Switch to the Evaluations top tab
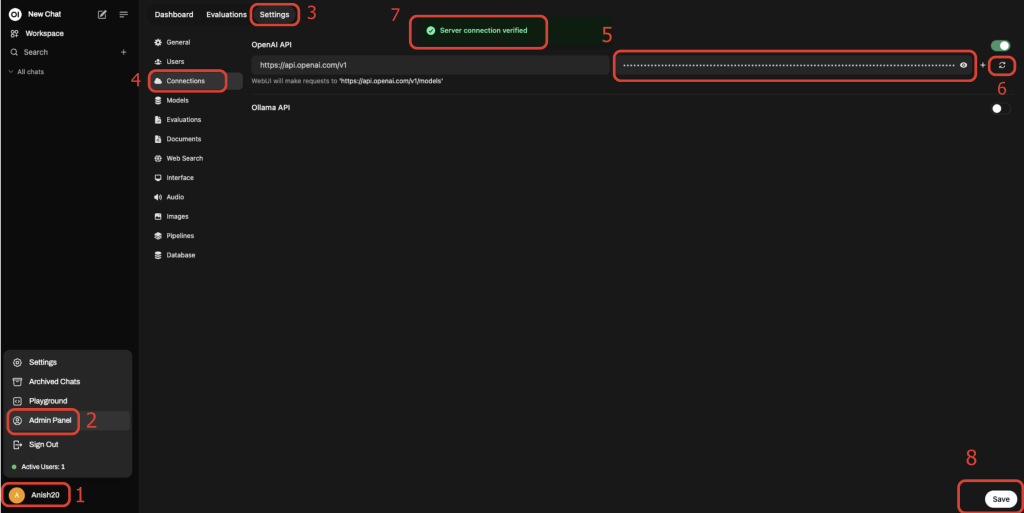This screenshot has width=1024, height=513. point(227,14)
